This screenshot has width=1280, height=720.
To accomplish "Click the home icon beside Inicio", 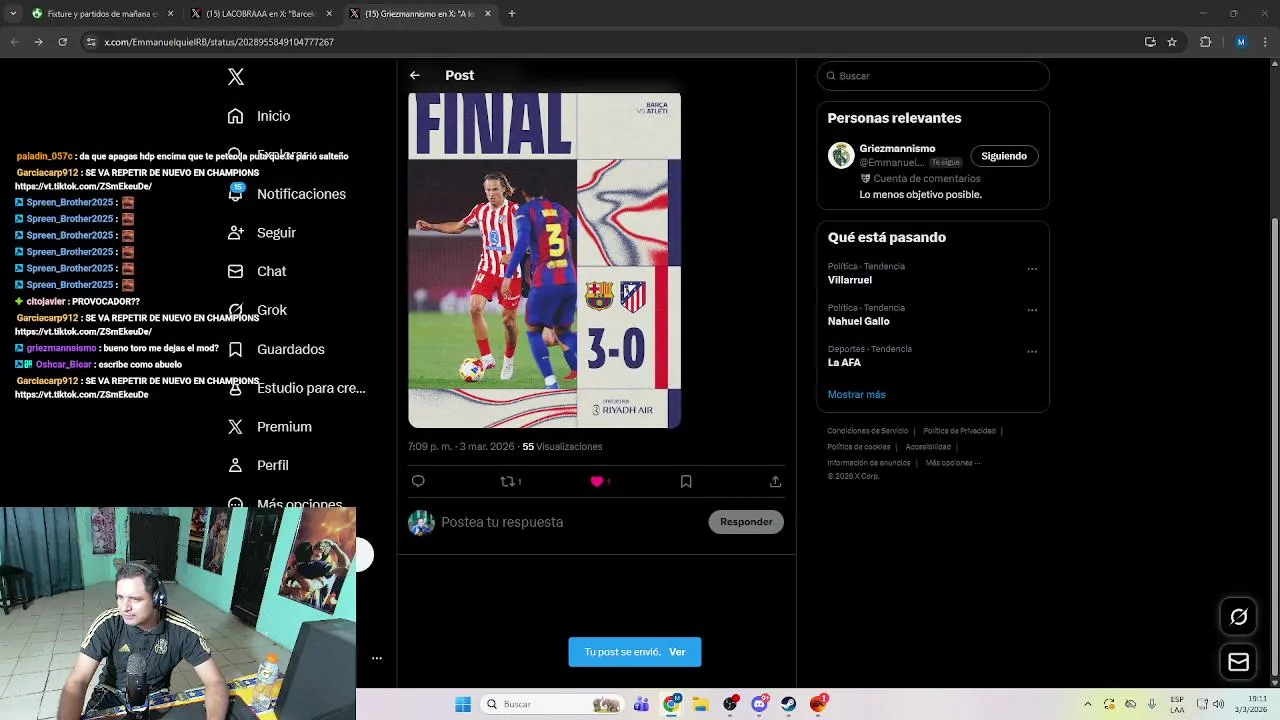I will (x=235, y=116).
